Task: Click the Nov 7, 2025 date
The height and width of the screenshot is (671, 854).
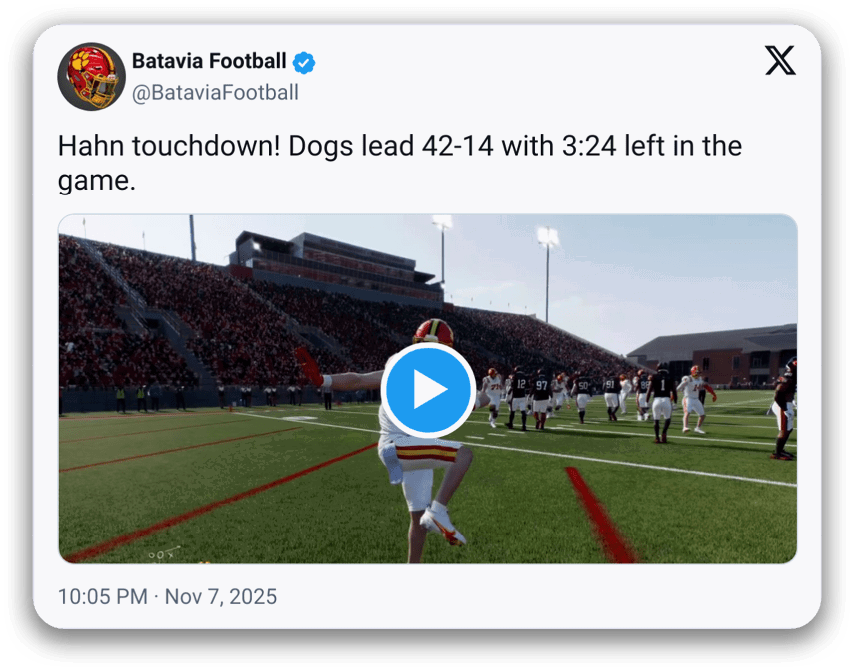Action: [x=221, y=597]
